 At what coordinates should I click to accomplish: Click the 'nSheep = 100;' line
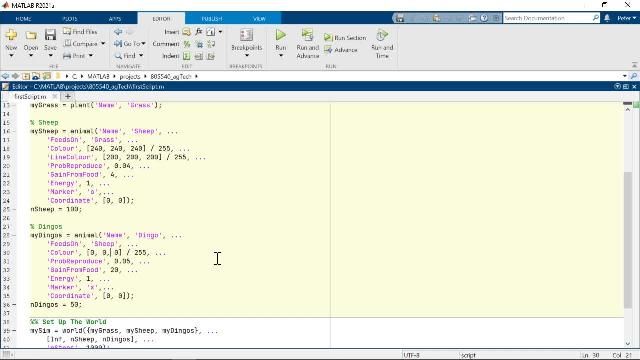56,209
